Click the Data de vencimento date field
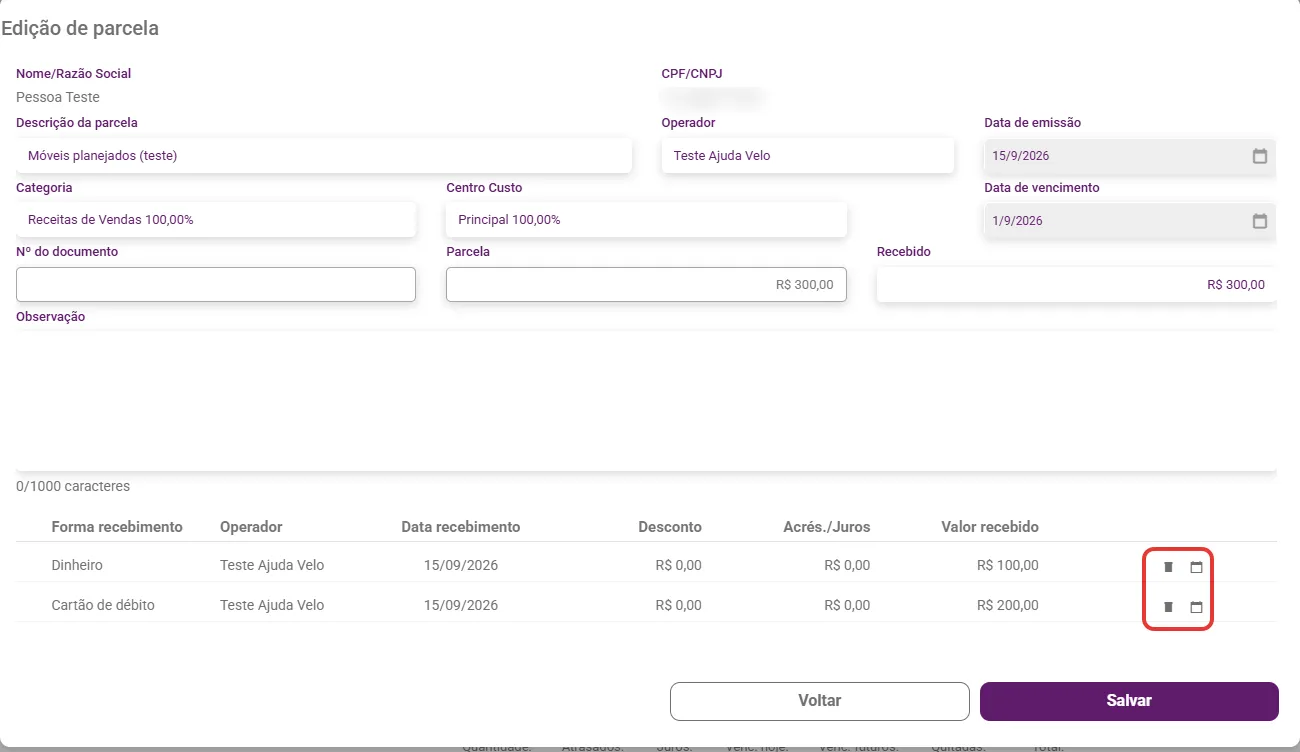The width and height of the screenshot is (1300, 752). 1130,221
